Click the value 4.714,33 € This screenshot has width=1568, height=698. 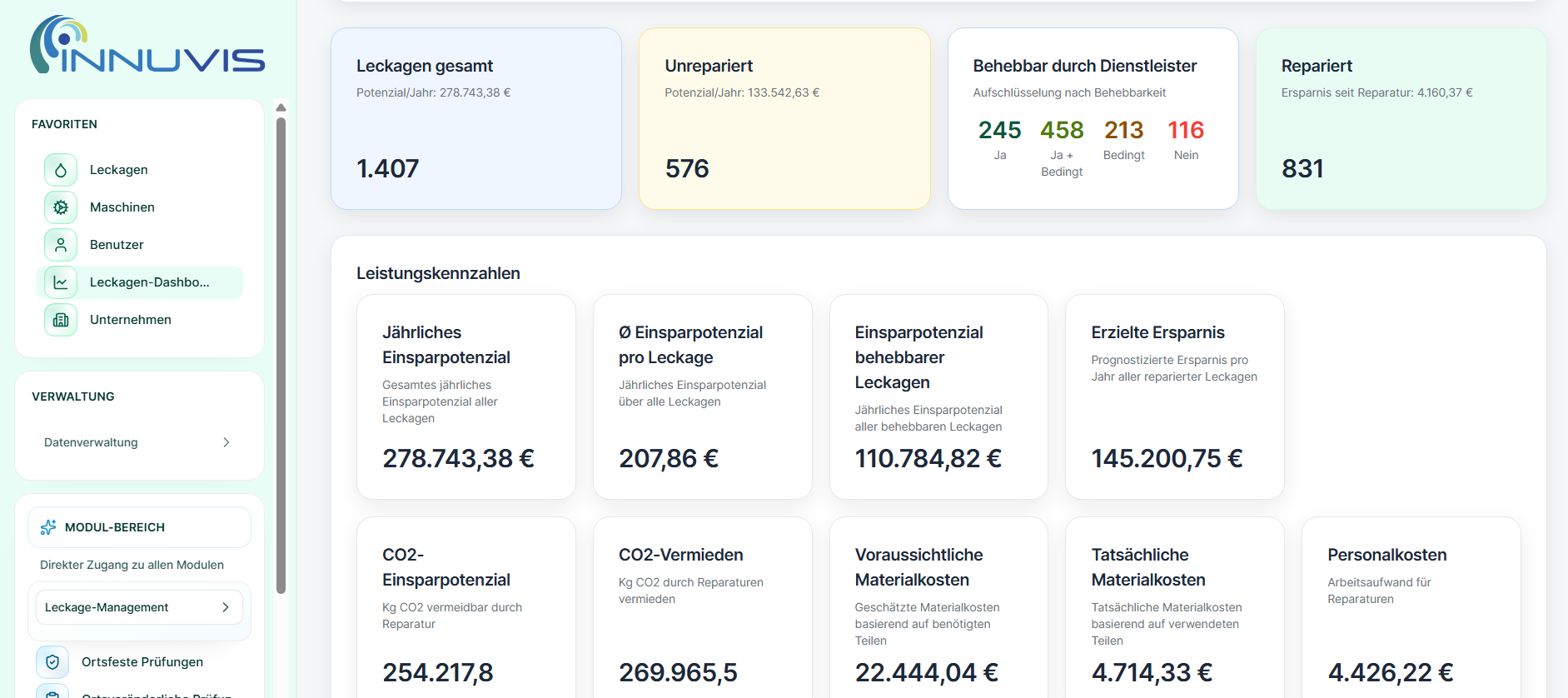click(1152, 672)
